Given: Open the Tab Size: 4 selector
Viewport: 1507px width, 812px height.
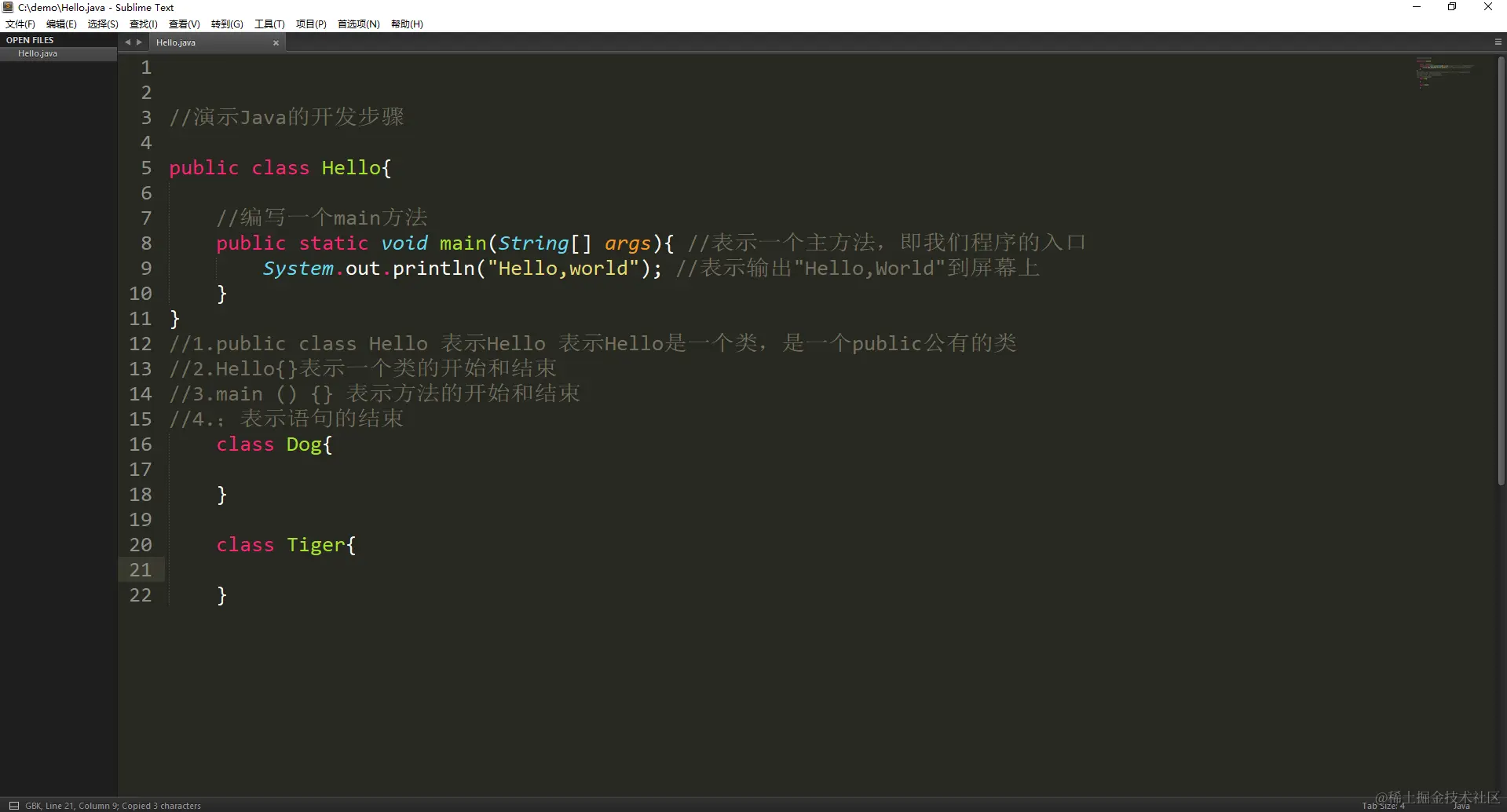Looking at the screenshot, I should pyautogui.click(x=1382, y=805).
